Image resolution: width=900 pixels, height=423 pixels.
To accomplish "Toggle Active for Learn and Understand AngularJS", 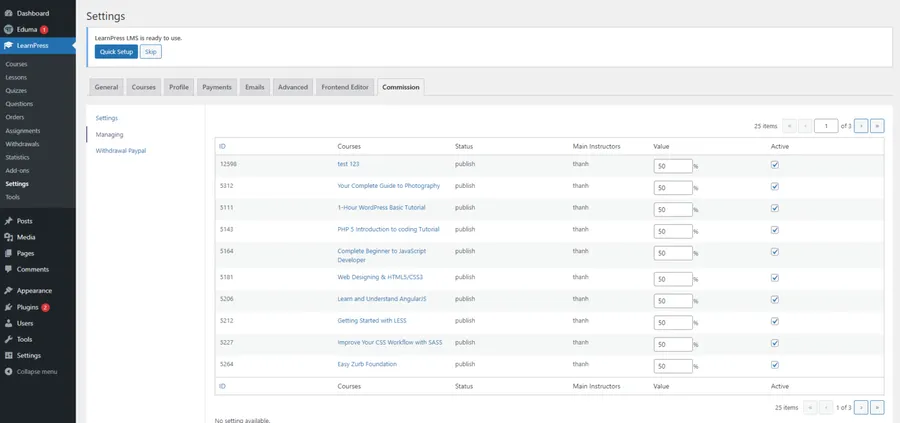I will [774, 300].
